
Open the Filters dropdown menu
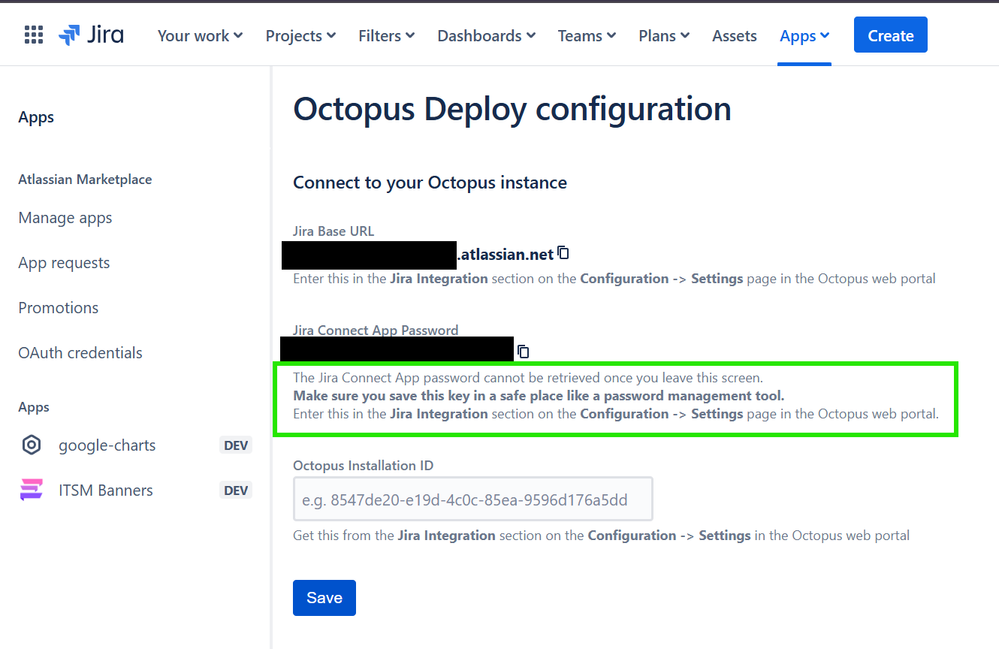(x=386, y=36)
